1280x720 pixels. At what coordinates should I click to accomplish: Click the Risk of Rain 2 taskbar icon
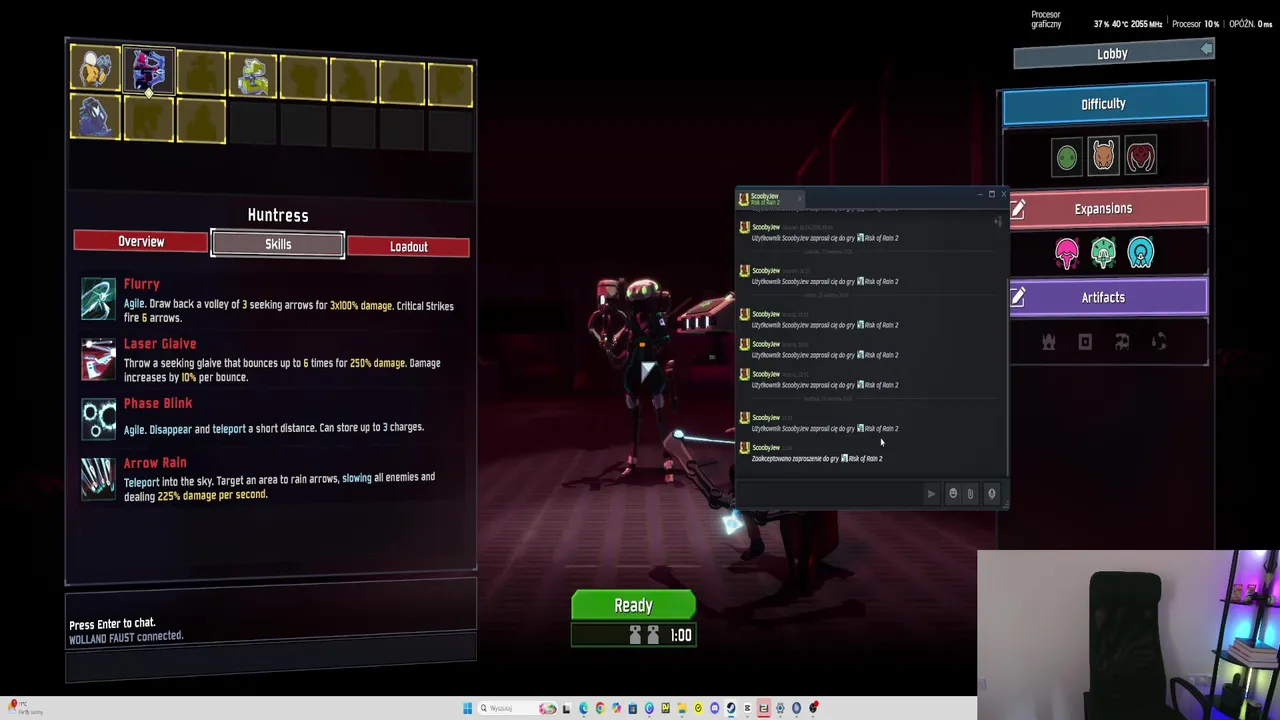tap(763, 709)
